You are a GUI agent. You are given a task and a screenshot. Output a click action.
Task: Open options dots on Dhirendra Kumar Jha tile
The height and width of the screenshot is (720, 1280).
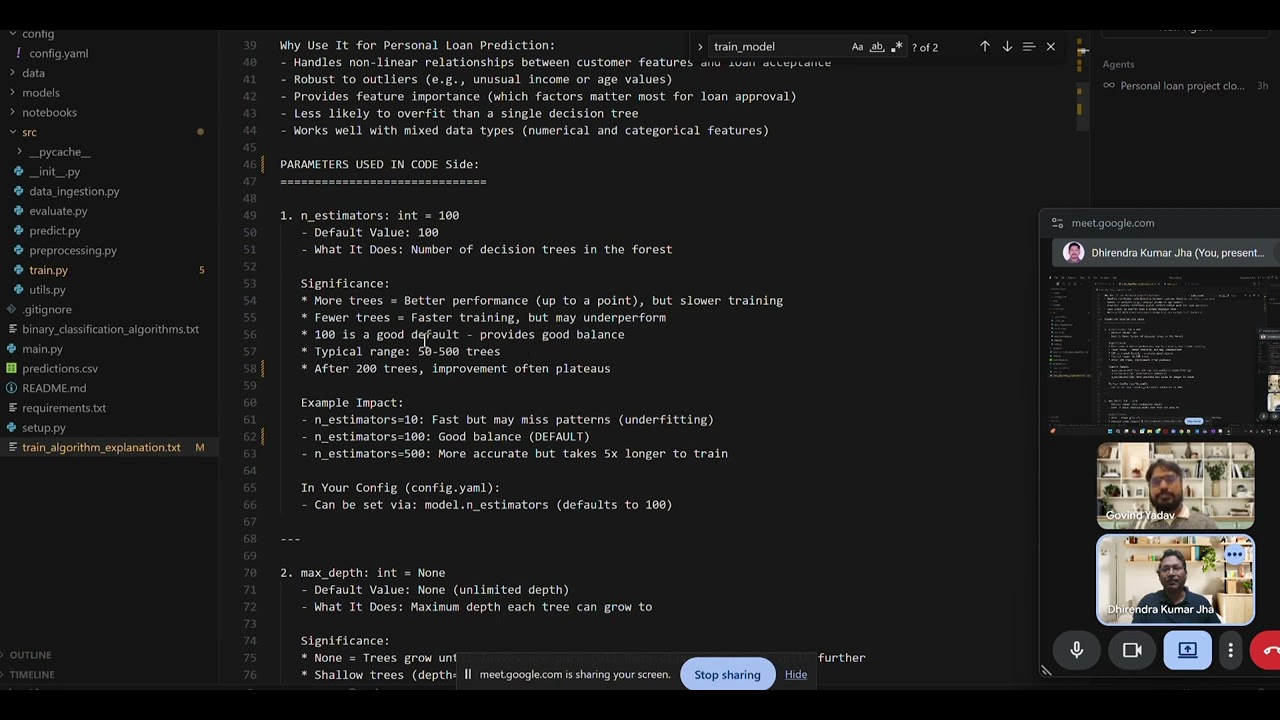[1235, 553]
